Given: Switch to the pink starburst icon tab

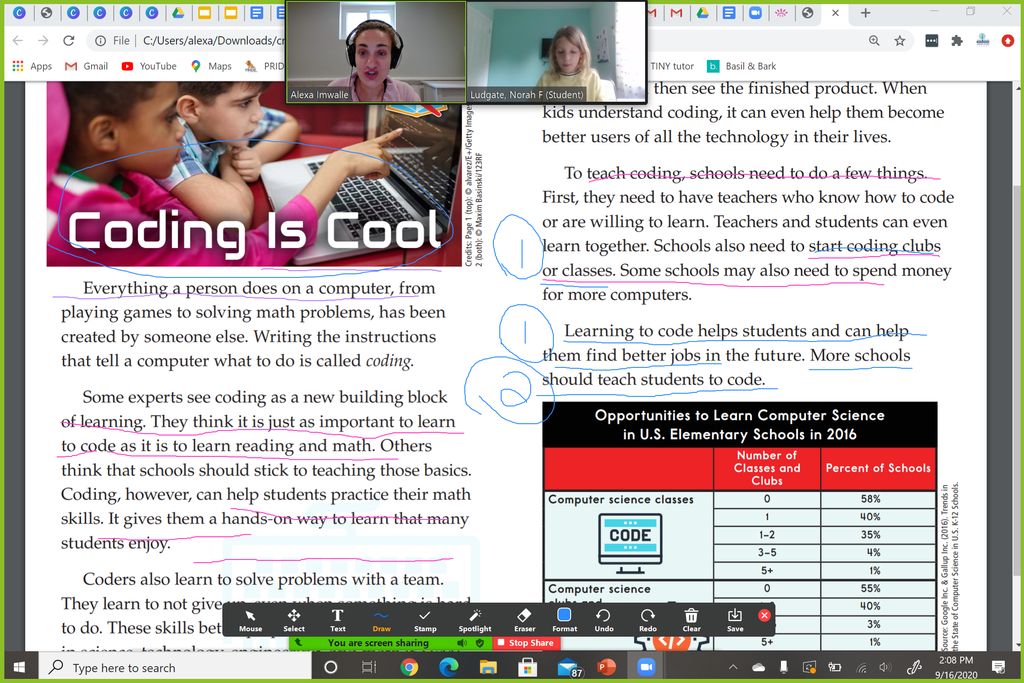Looking at the screenshot, I should pyautogui.click(x=781, y=12).
